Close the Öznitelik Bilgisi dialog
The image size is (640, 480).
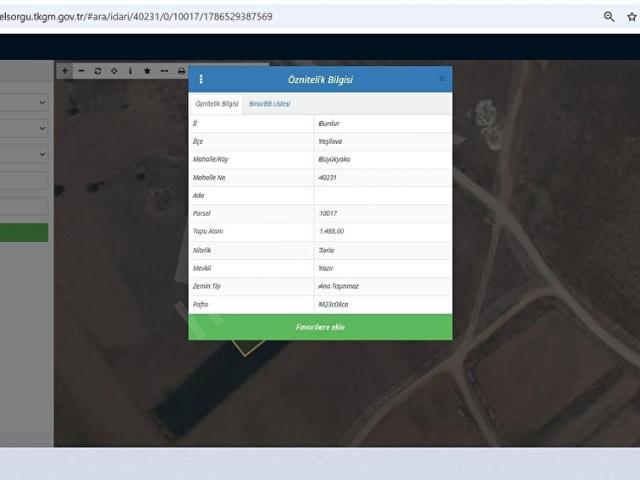(x=442, y=79)
